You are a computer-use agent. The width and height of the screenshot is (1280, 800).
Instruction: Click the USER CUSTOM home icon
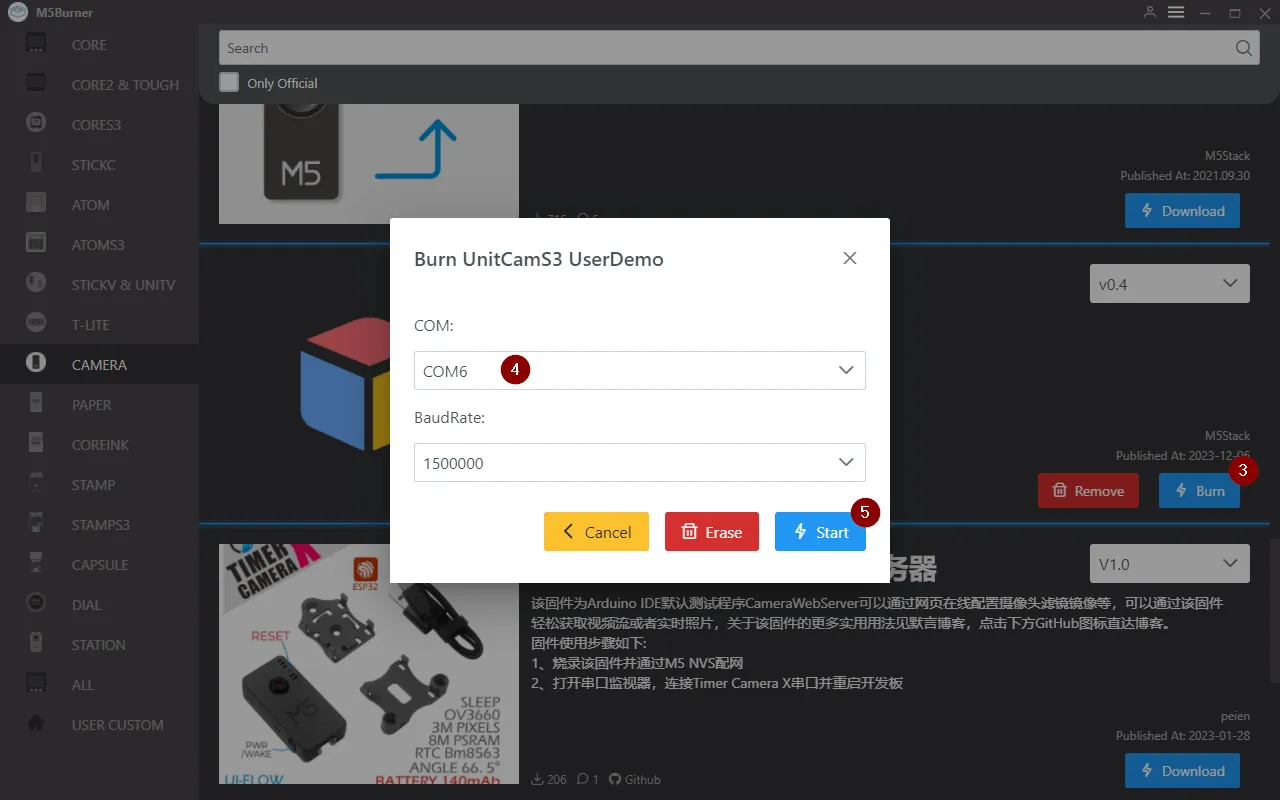pyautogui.click(x=36, y=724)
